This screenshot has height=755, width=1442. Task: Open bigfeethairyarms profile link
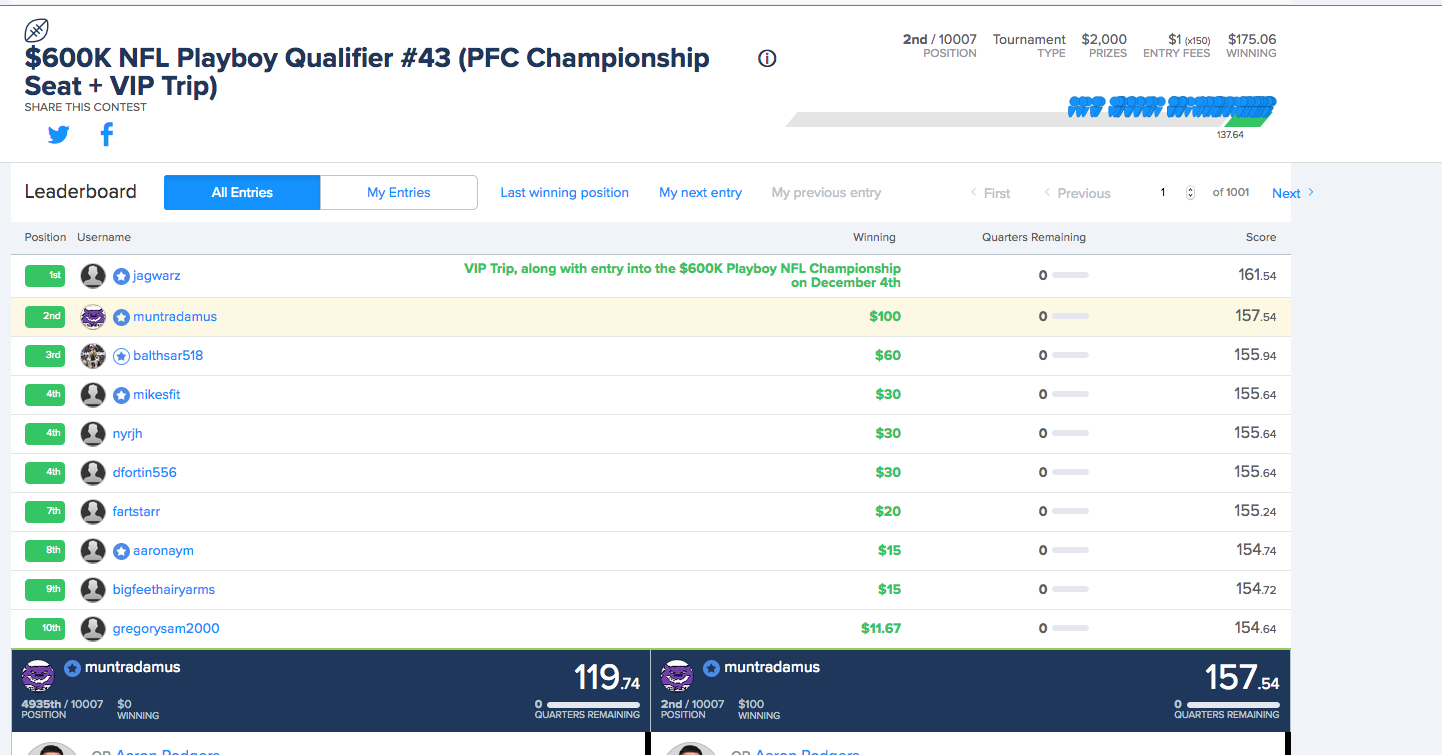point(164,590)
